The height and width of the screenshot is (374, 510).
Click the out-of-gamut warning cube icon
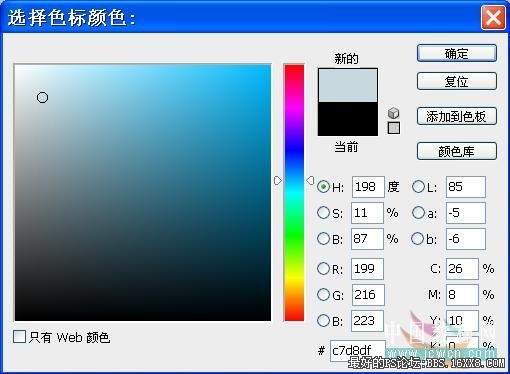tap(394, 113)
